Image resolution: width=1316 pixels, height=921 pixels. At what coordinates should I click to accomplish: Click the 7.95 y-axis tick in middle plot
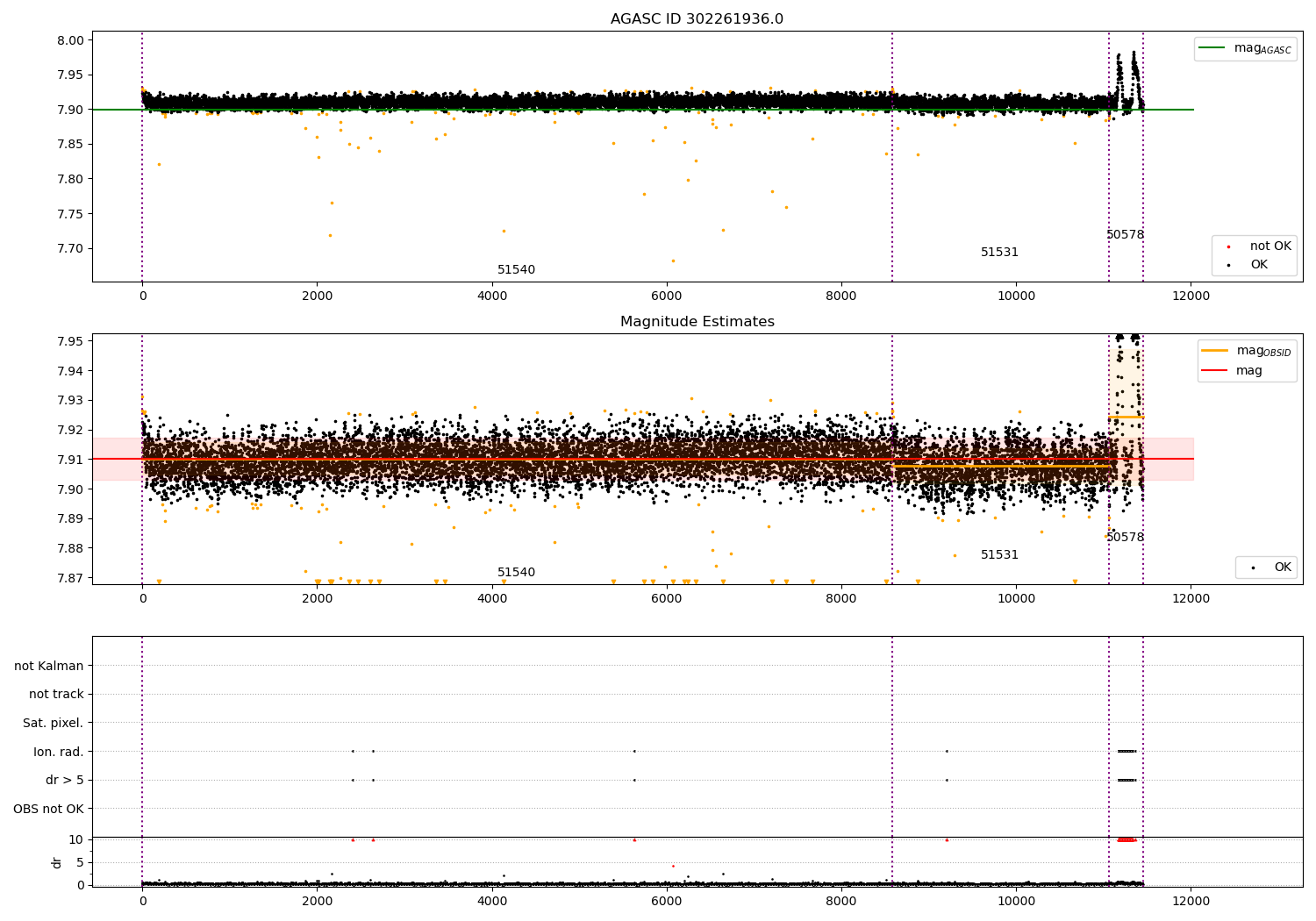point(71,341)
